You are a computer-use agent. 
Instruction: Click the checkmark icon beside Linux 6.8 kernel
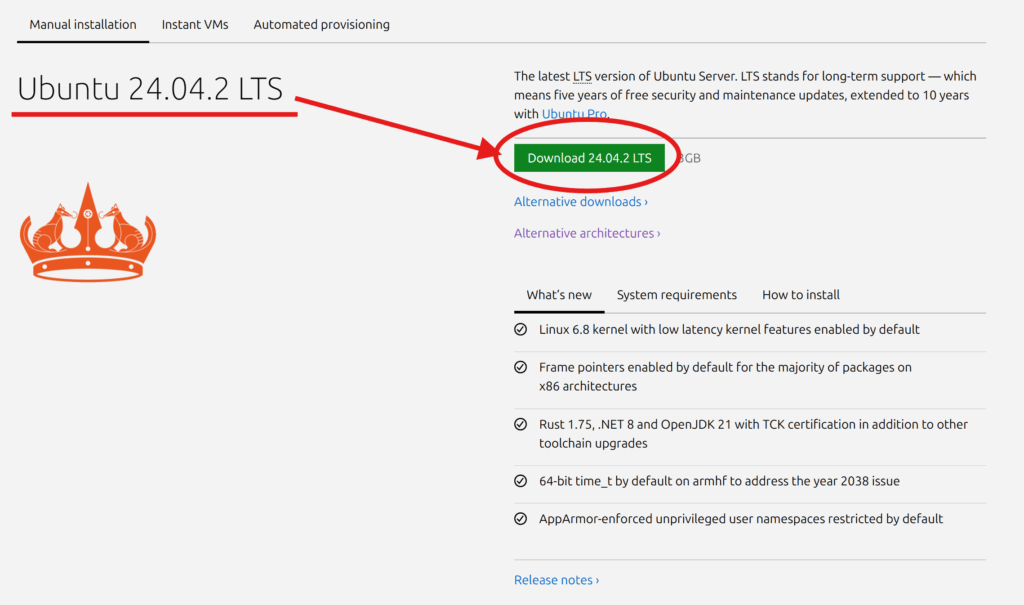(x=520, y=329)
